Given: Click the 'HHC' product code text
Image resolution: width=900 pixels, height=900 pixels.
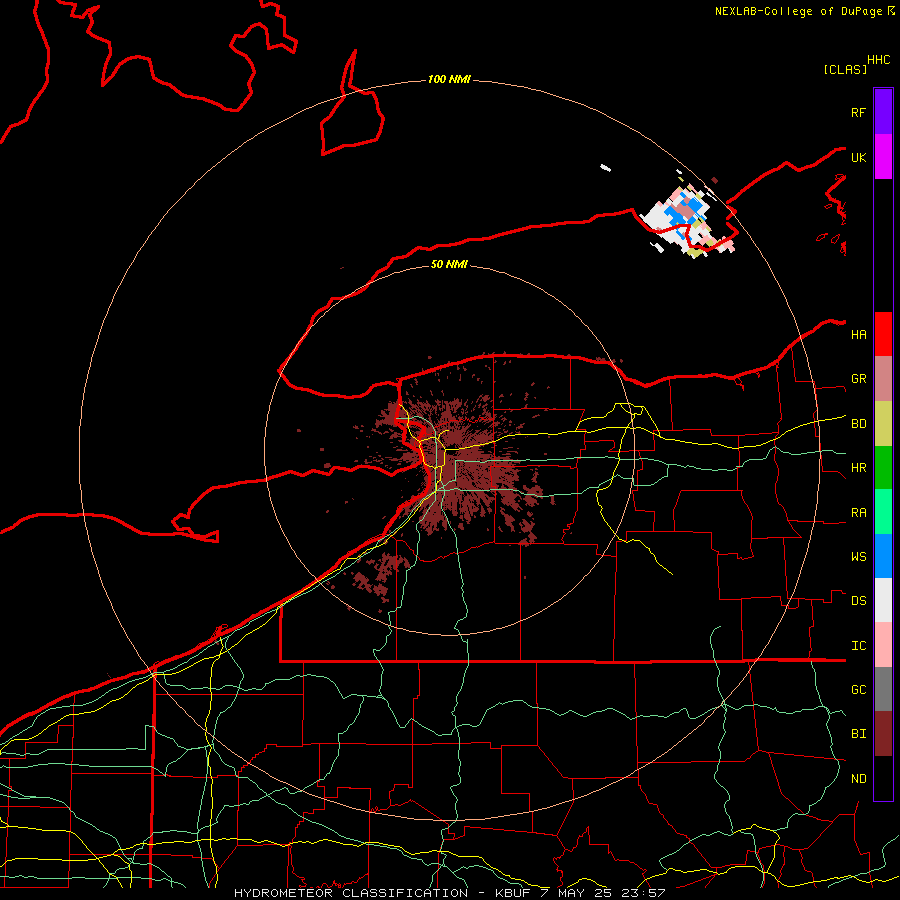Looking at the screenshot, I should click(x=878, y=60).
